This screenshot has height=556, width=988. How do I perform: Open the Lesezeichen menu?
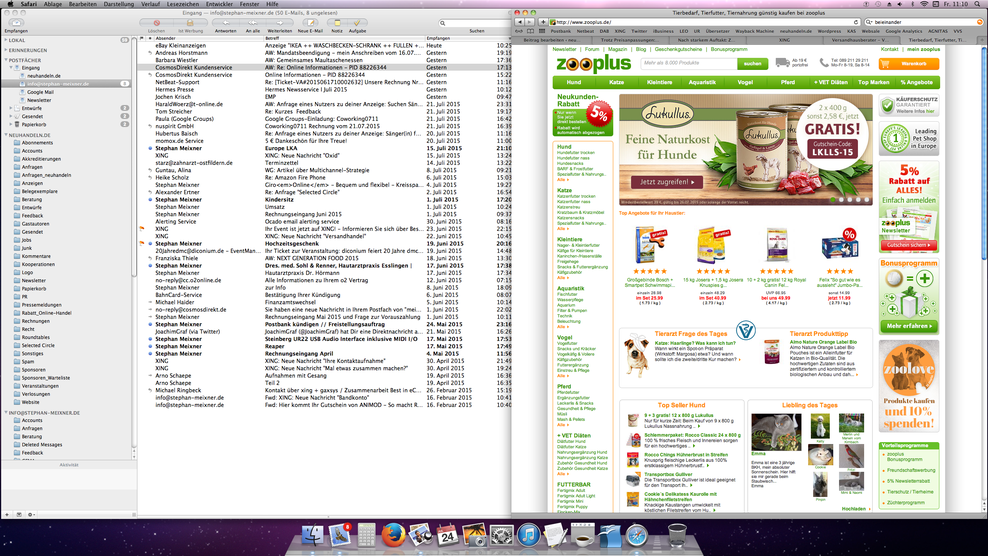coord(183,4)
